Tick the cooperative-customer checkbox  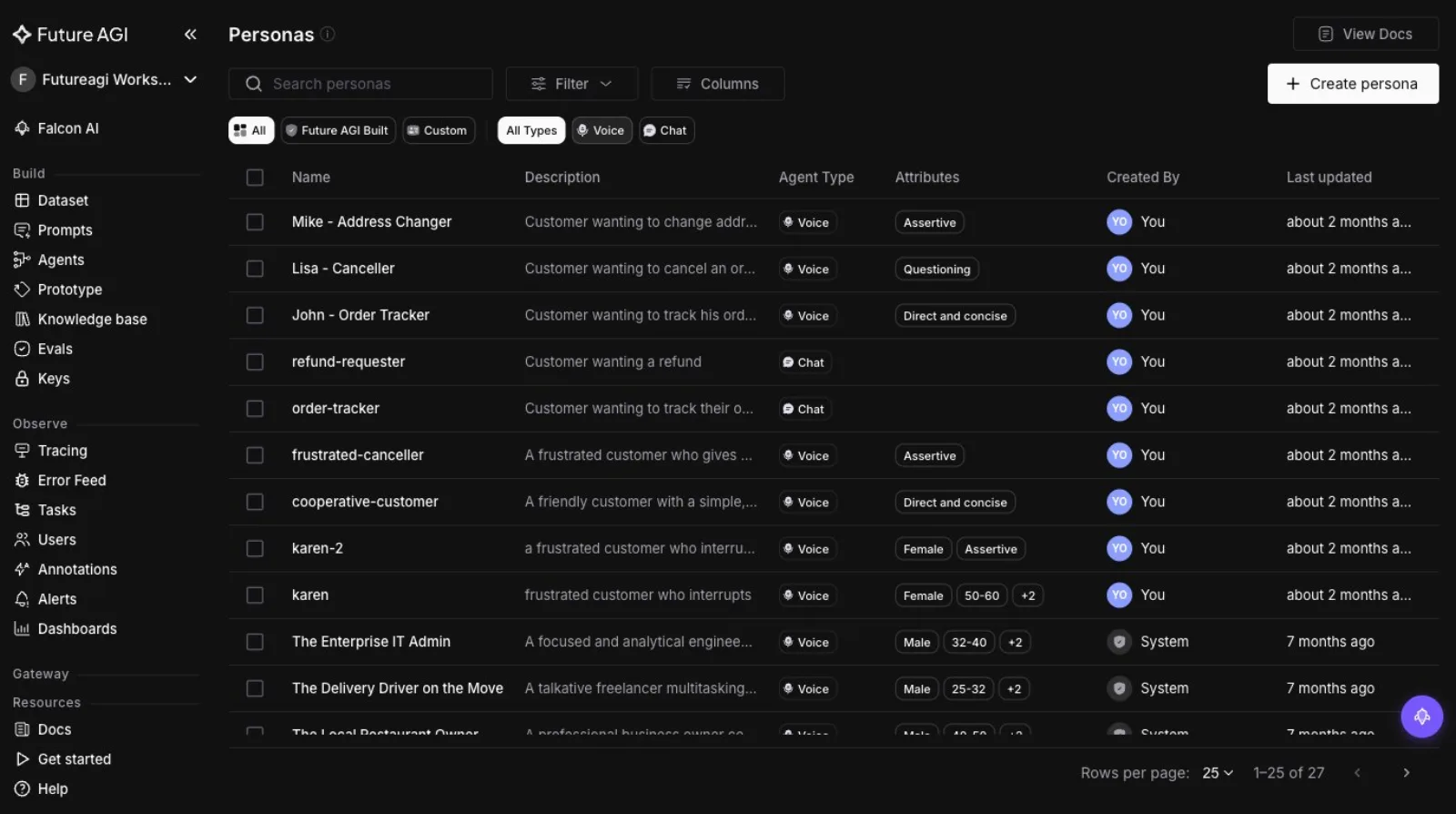point(255,502)
